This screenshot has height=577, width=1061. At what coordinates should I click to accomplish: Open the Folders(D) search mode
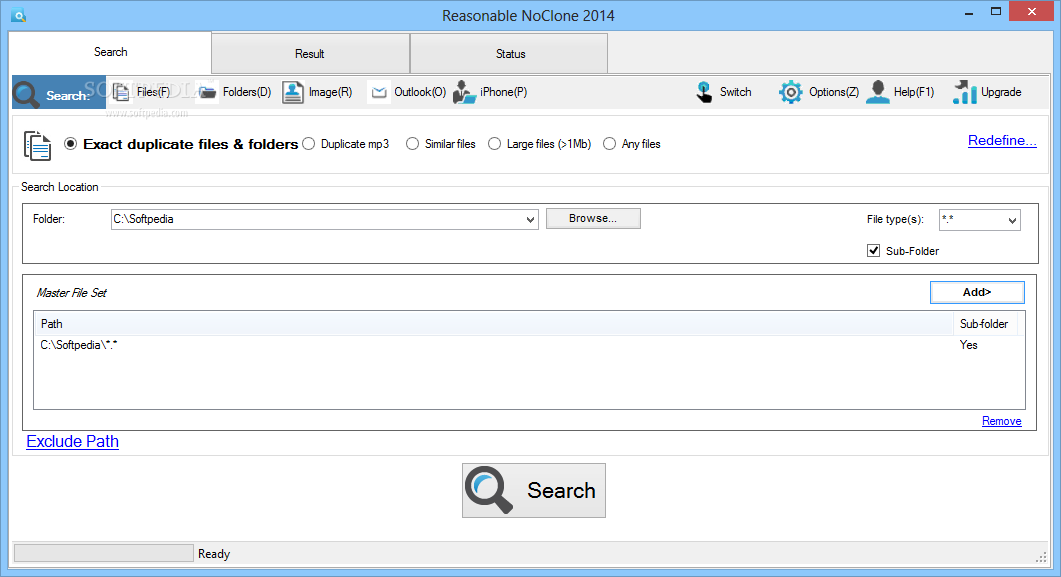tap(234, 92)
